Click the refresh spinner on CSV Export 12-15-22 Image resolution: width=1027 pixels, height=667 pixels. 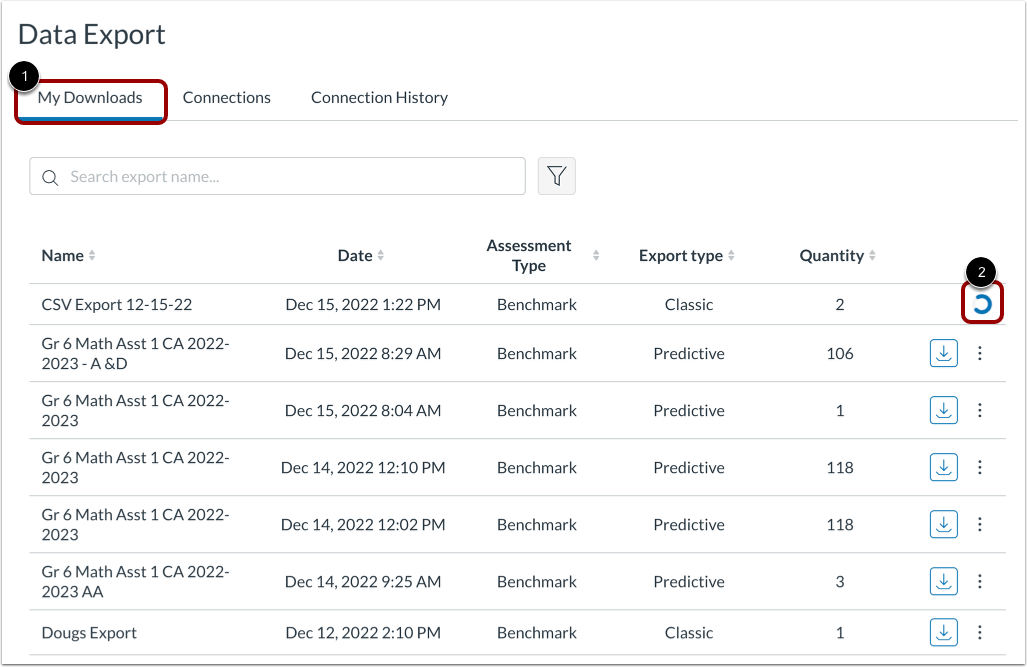[x=982, y=303]
